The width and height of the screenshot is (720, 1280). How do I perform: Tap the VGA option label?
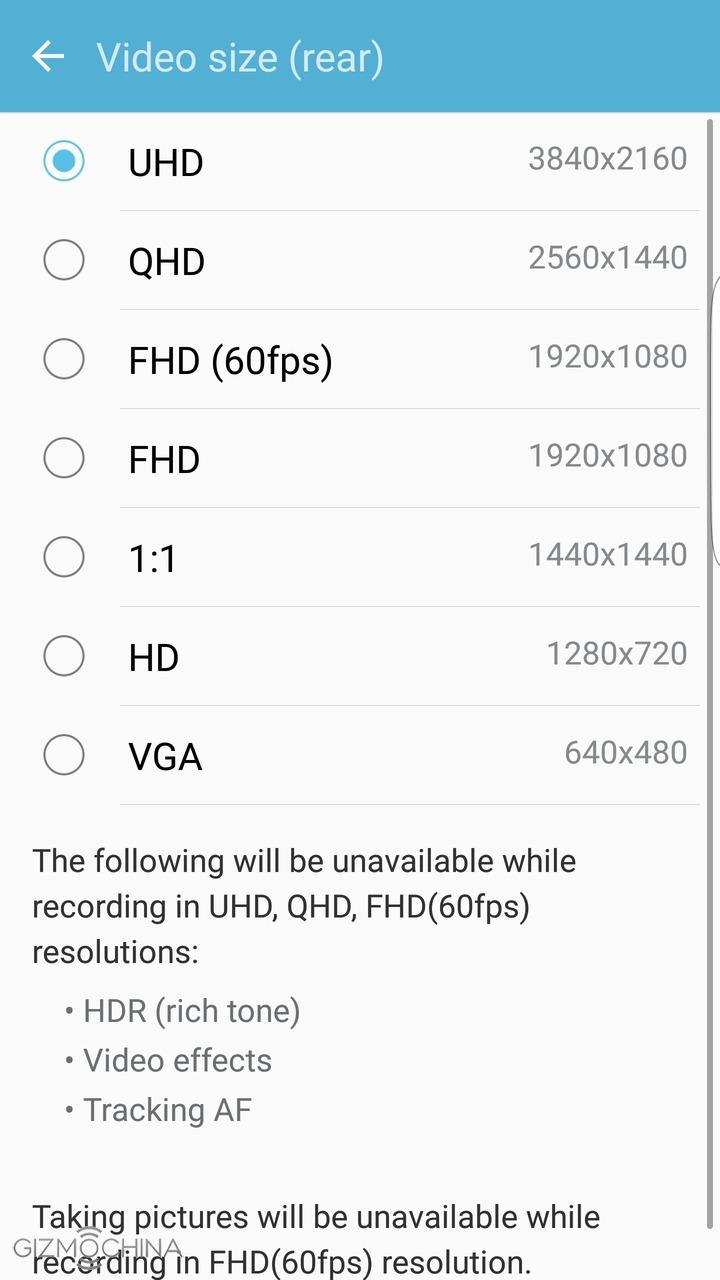(165, 756)
